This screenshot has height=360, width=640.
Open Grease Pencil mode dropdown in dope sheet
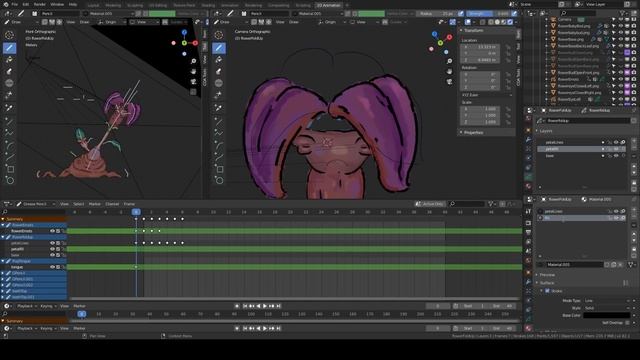click(36, 204)
